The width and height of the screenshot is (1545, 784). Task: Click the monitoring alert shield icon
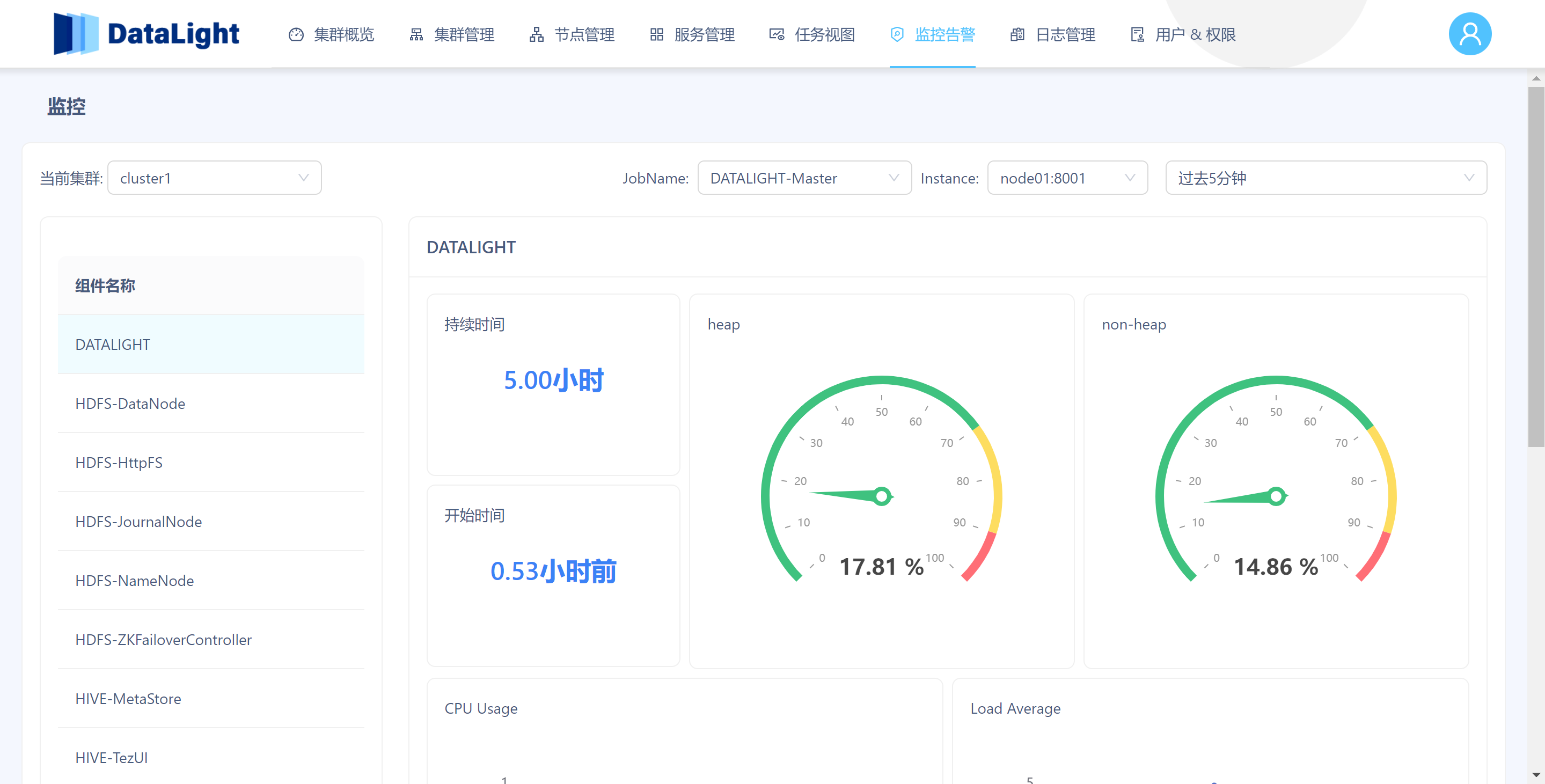pyautogui.click(x=897, y=35)
